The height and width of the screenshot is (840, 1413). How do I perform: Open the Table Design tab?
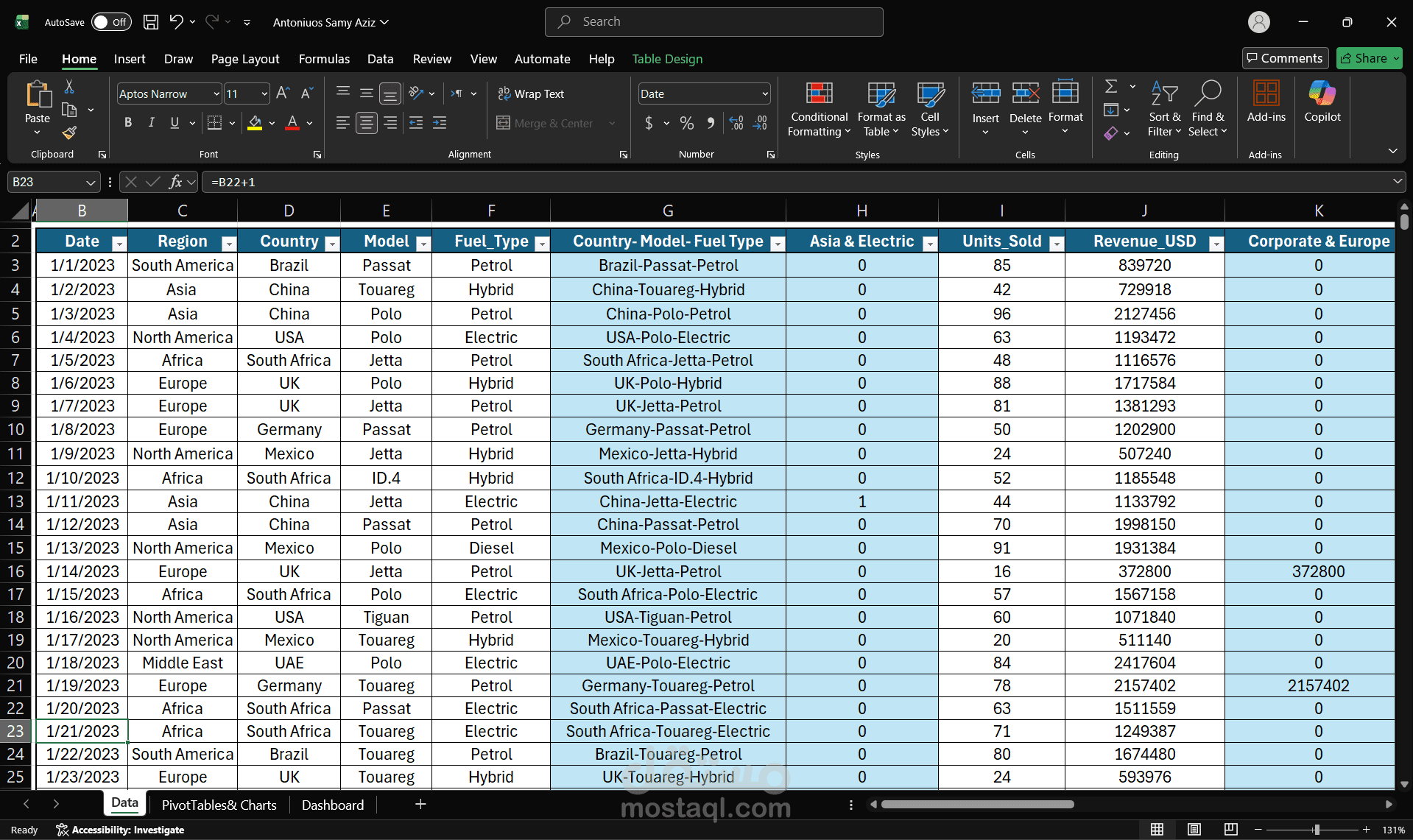click(667, 59)
